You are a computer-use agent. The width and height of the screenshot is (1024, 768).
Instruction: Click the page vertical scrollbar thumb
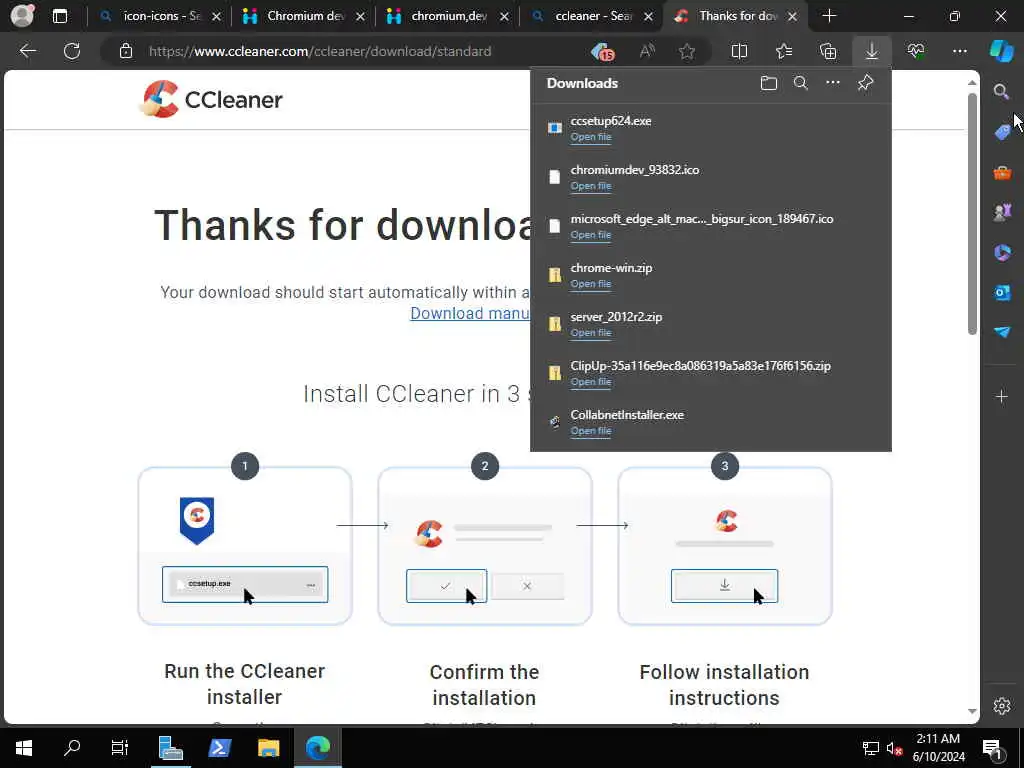point(972,214)
